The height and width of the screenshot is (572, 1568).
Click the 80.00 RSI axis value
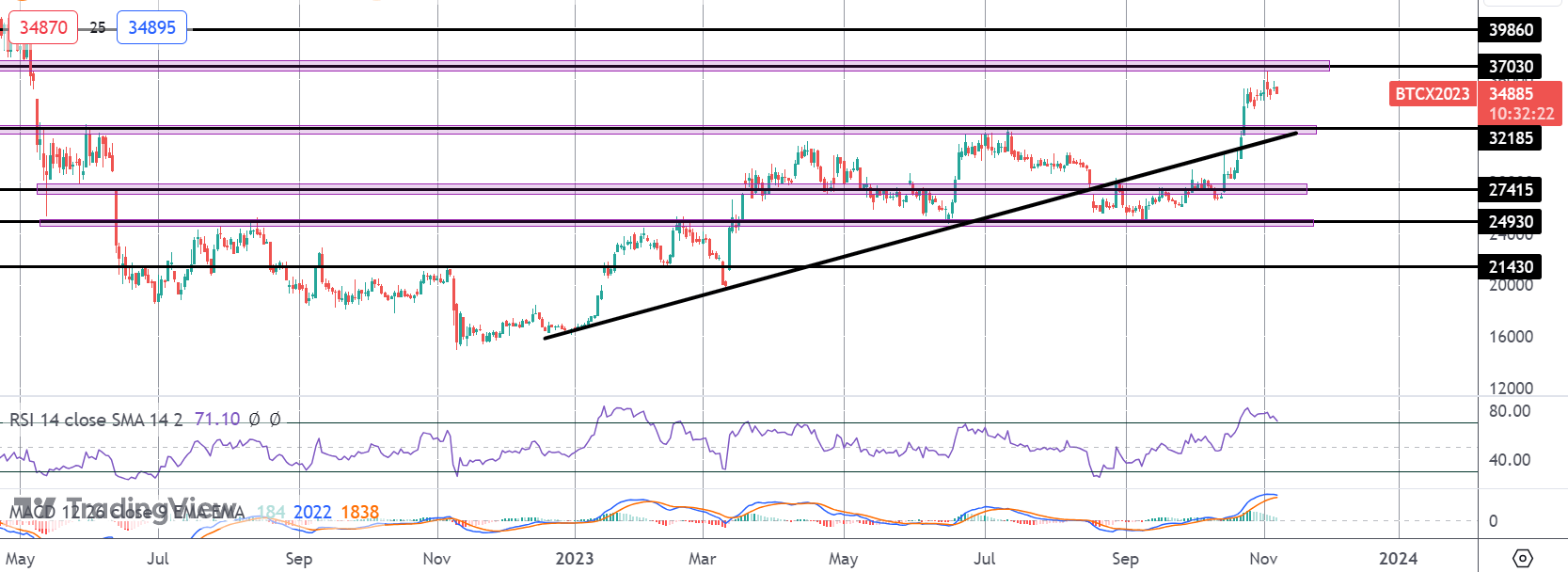pos(1510,411)
